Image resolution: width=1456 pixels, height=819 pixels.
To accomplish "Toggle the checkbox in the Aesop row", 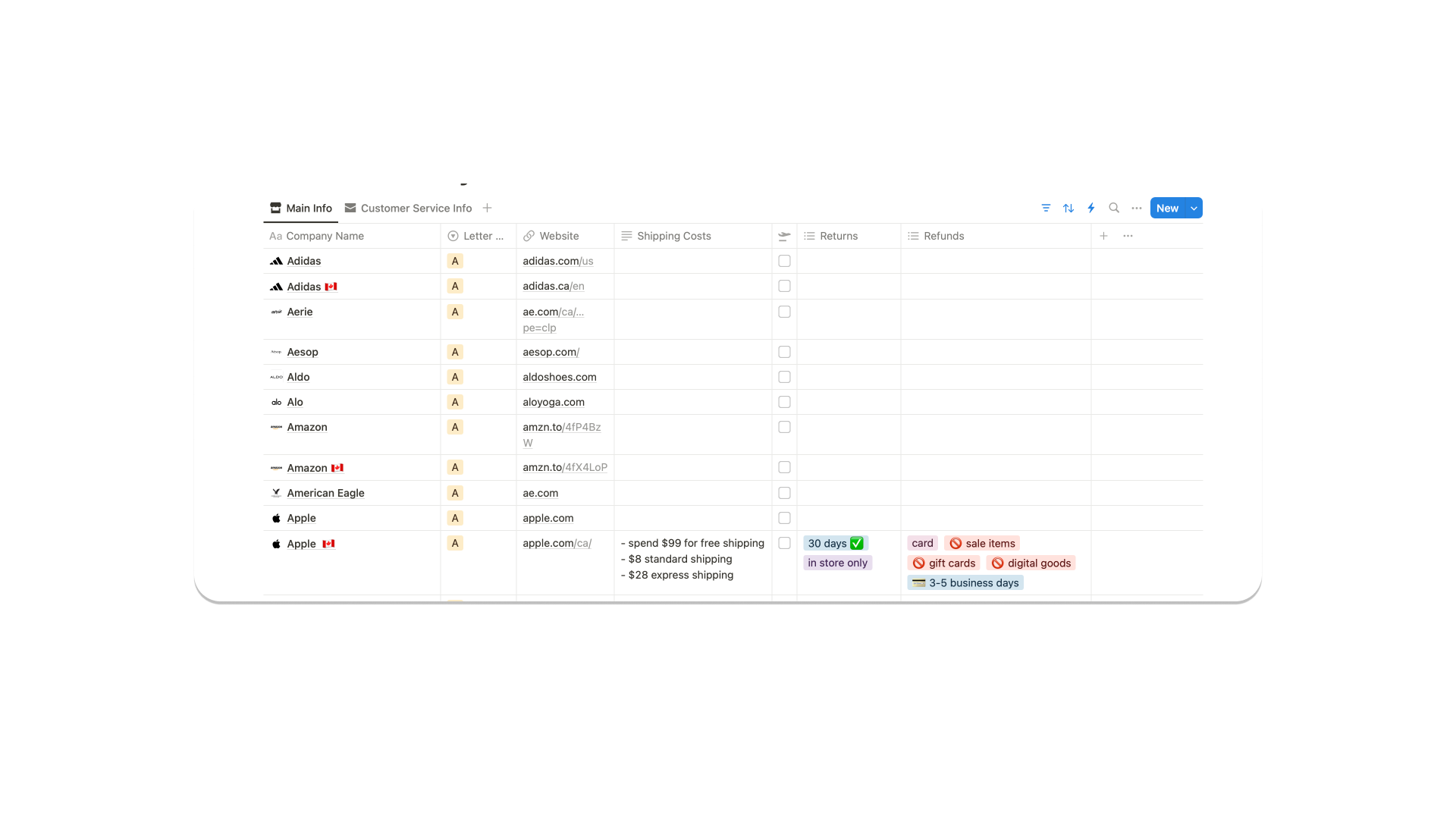I will (x=784, y=352).
